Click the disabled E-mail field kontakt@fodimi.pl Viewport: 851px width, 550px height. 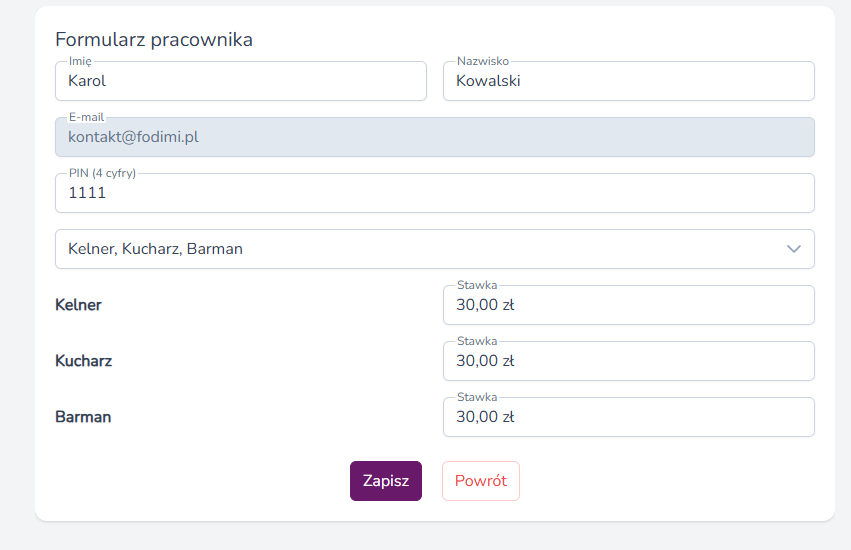[x=435, y=137]
